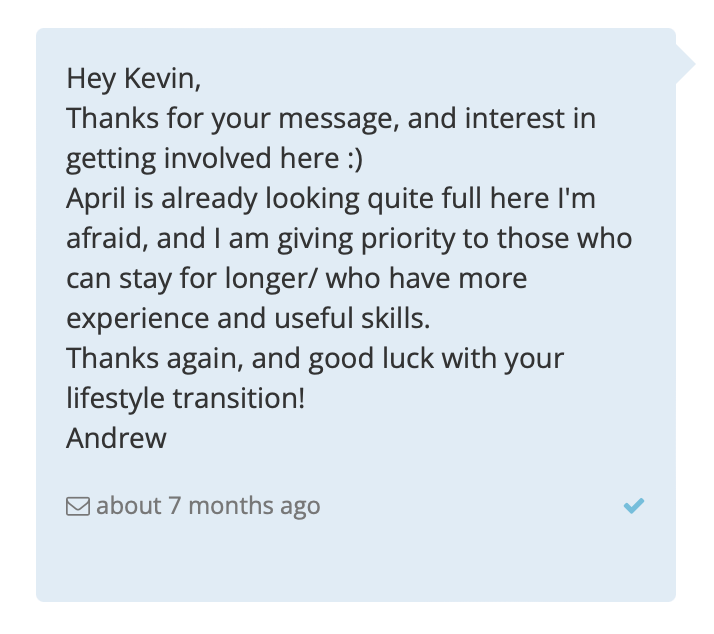The height and width of the screenshot is (634, 714).
Task: Click the "who have more" phrase
Action: [427, 278]
